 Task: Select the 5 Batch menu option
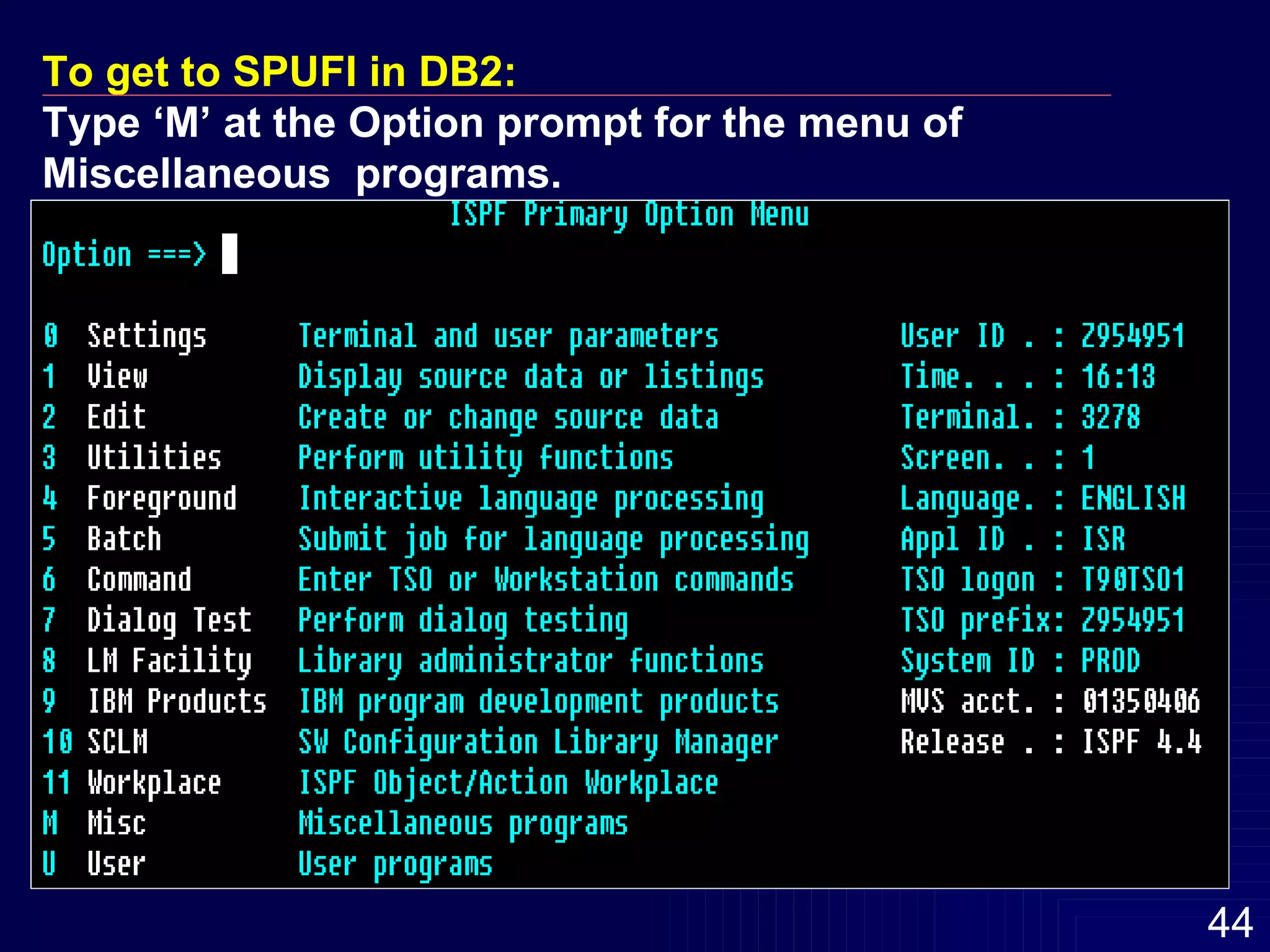click(102, 539)
